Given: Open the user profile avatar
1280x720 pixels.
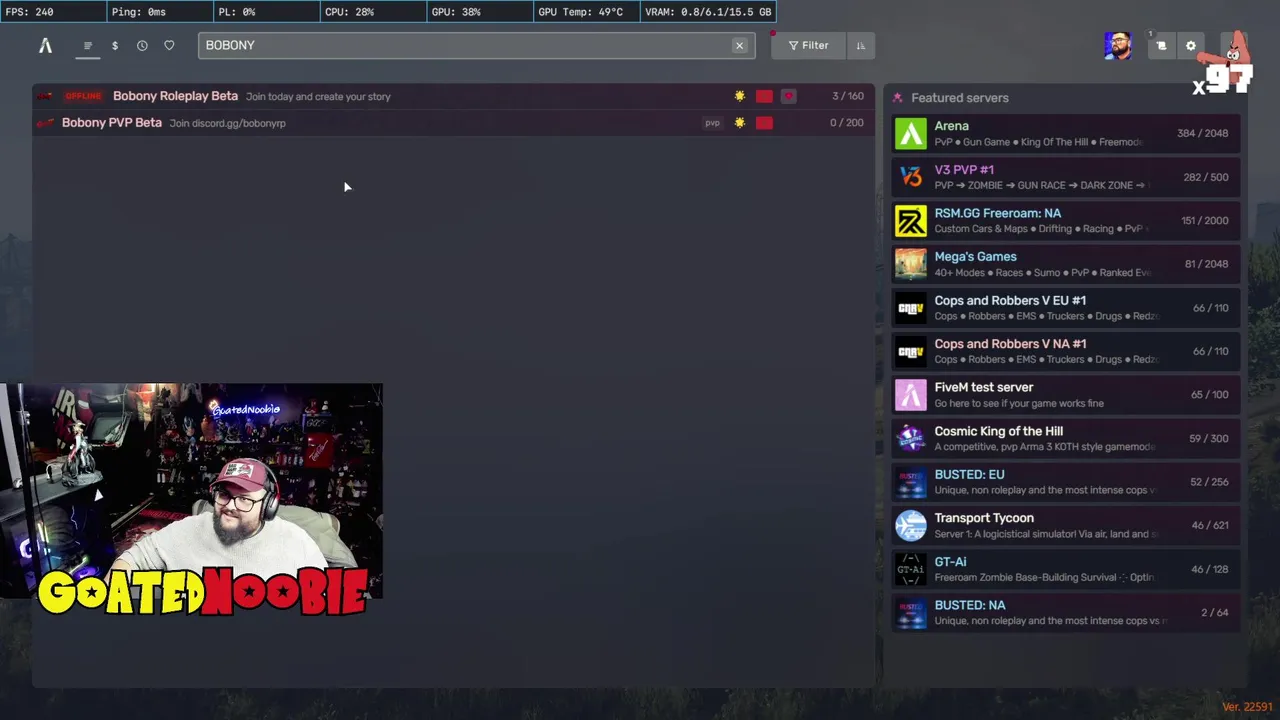Looking at the screenshot, I should tap(1118, 46).
